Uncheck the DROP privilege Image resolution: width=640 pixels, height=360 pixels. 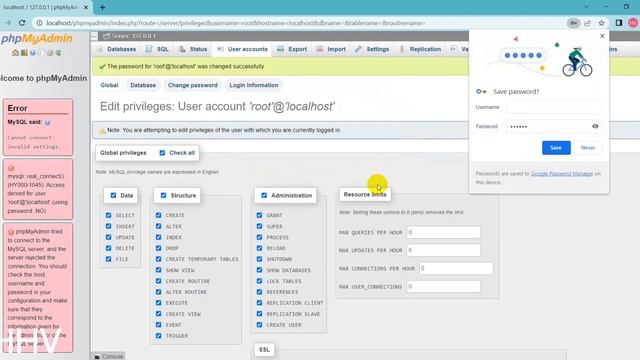(158, 248)
